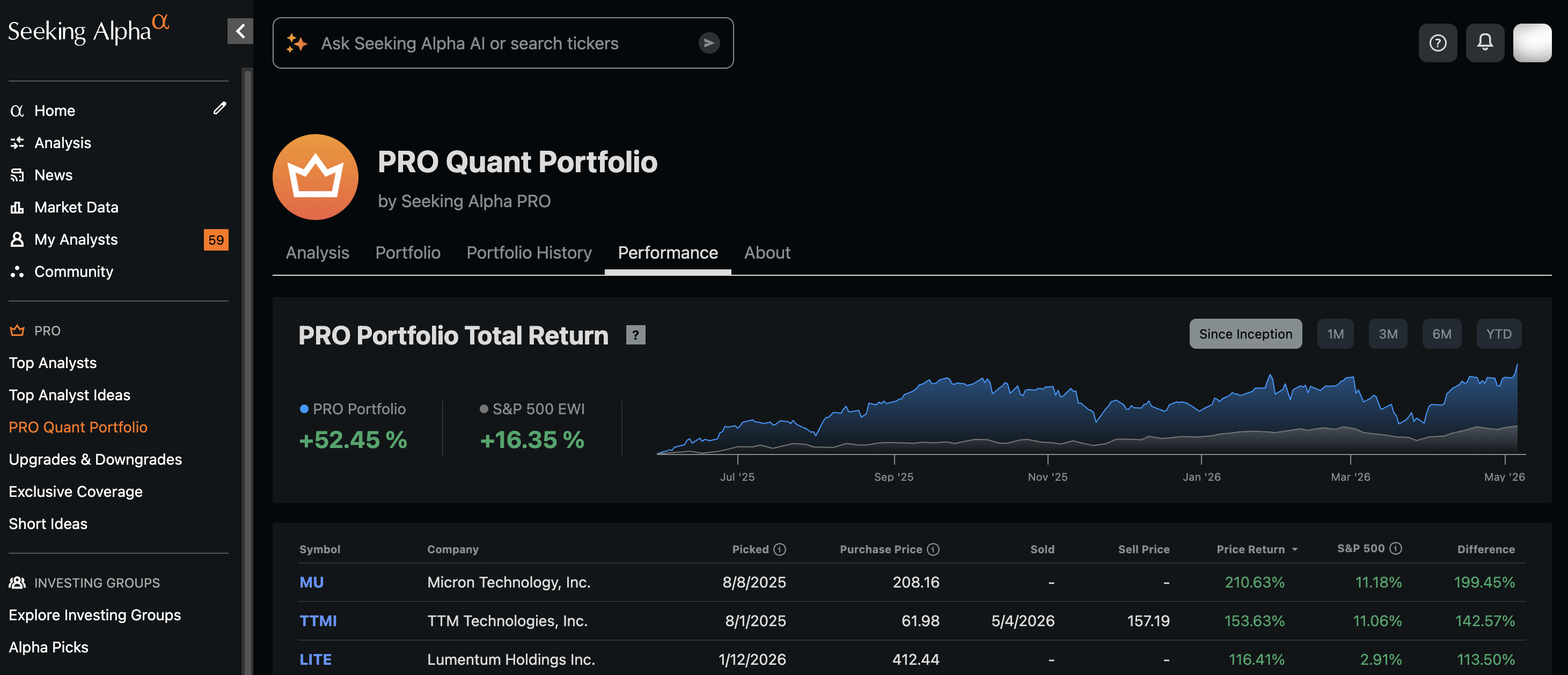Viewport: 1568px width, 675px height.
Task: Select the Since Inception range
Action: coord(1245,334)
